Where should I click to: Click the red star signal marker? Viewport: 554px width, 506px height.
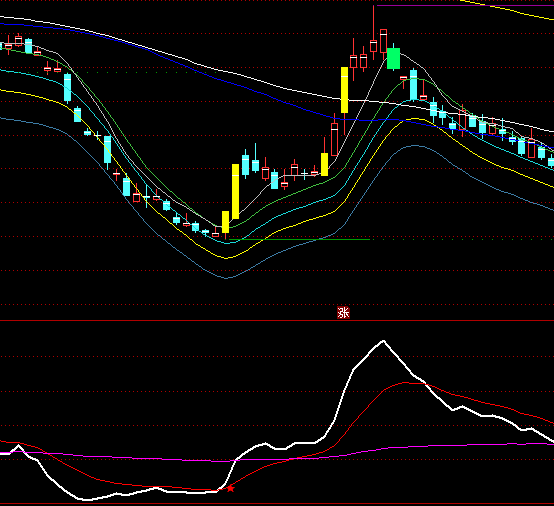point(230,489)
